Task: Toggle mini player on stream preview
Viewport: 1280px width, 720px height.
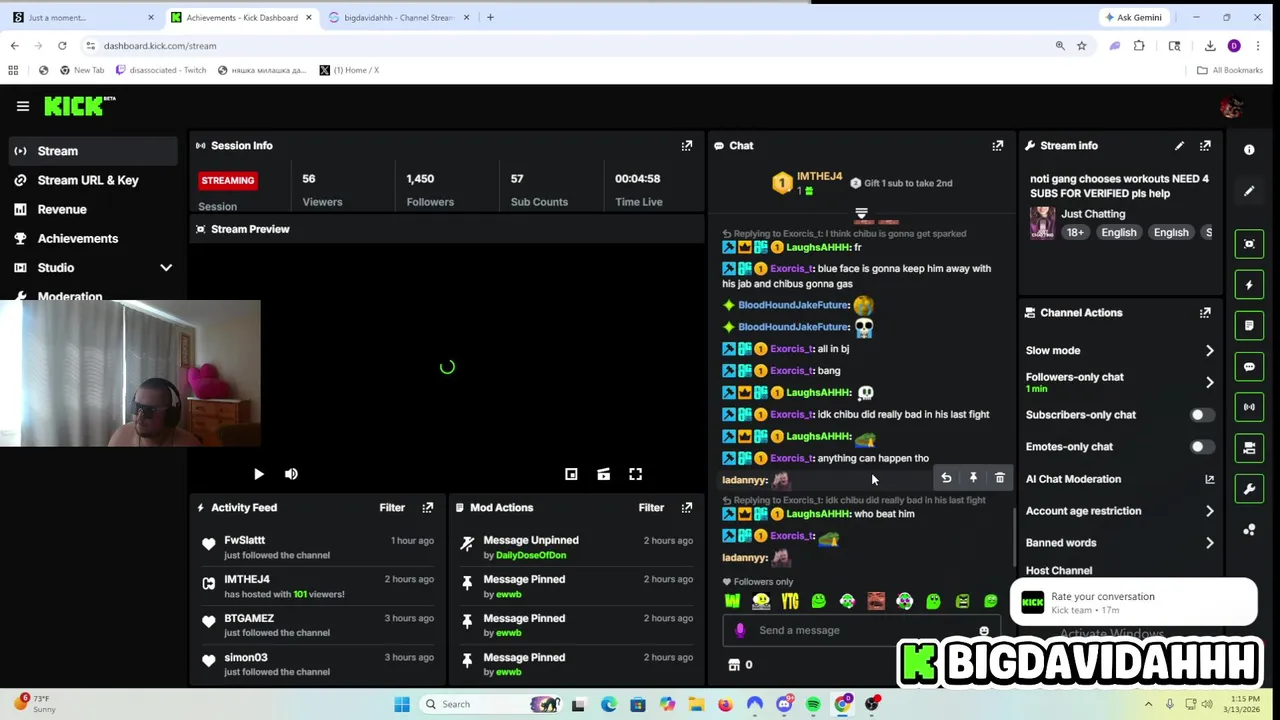Action: (x=571, y=475)
